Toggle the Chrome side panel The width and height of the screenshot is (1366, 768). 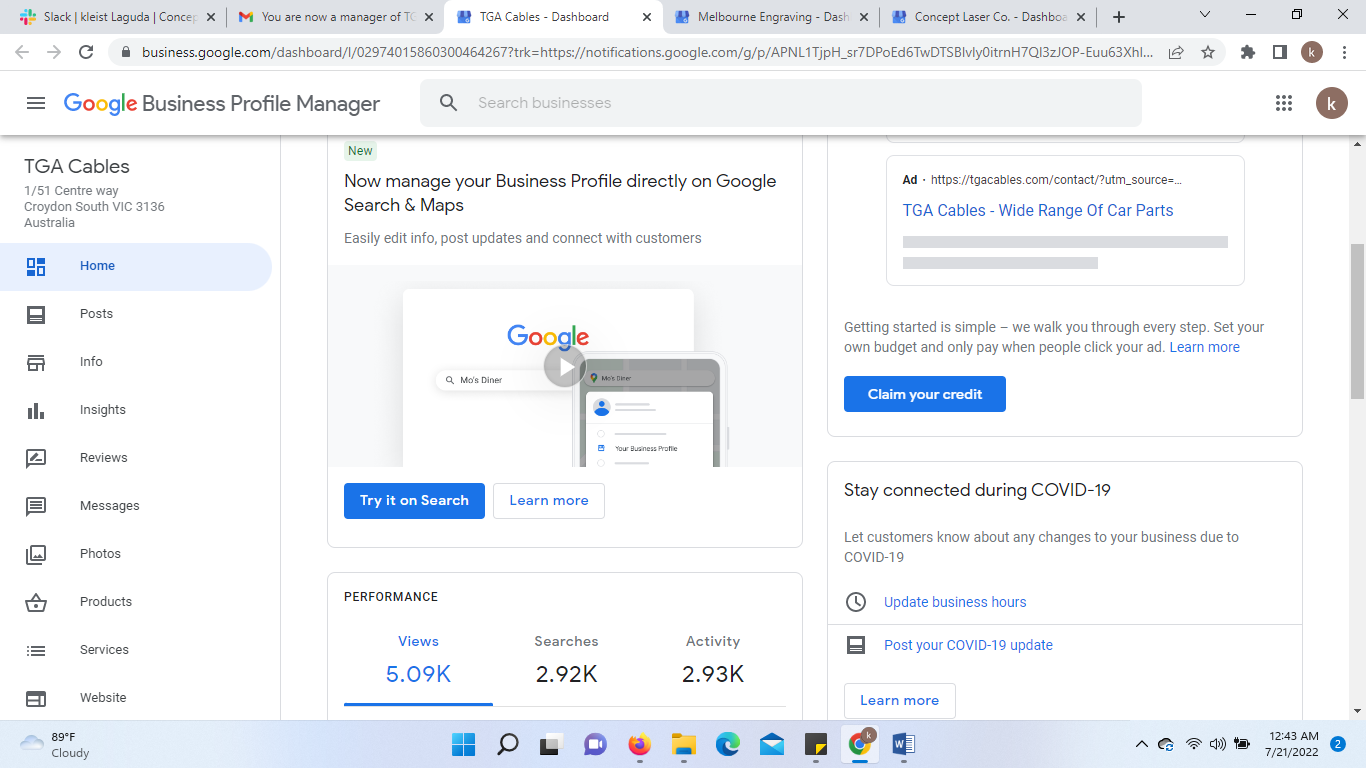(x=1279, y=52)
